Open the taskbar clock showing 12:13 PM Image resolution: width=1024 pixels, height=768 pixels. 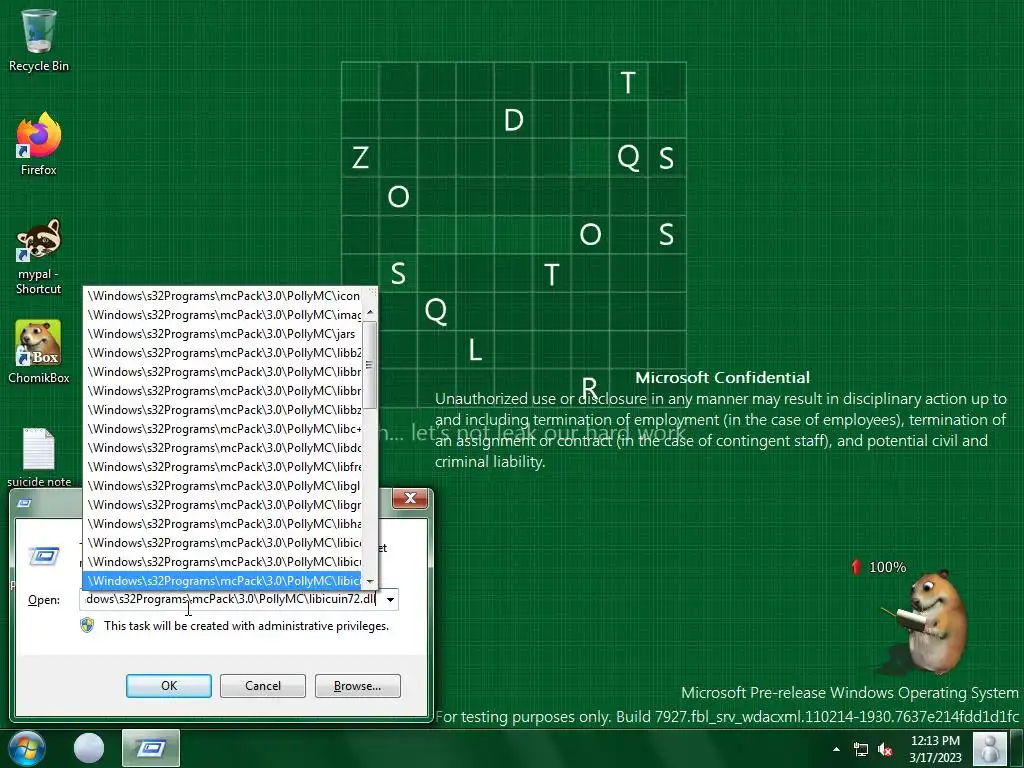click(935, 748)
